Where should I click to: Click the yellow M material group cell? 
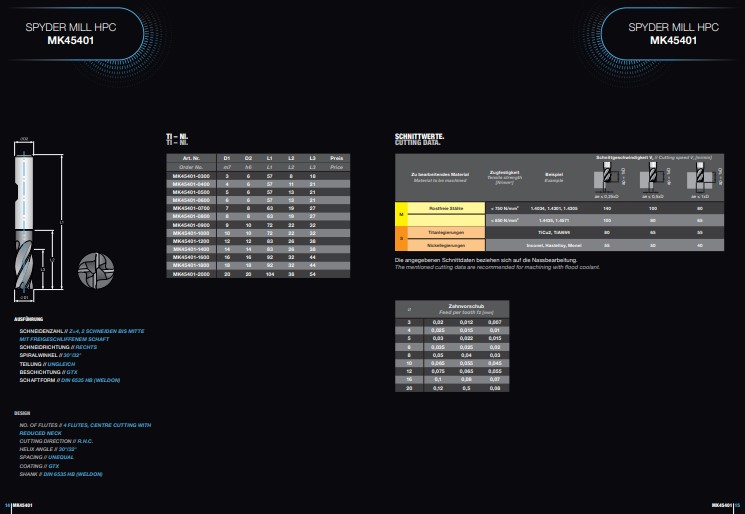(401, 214)
